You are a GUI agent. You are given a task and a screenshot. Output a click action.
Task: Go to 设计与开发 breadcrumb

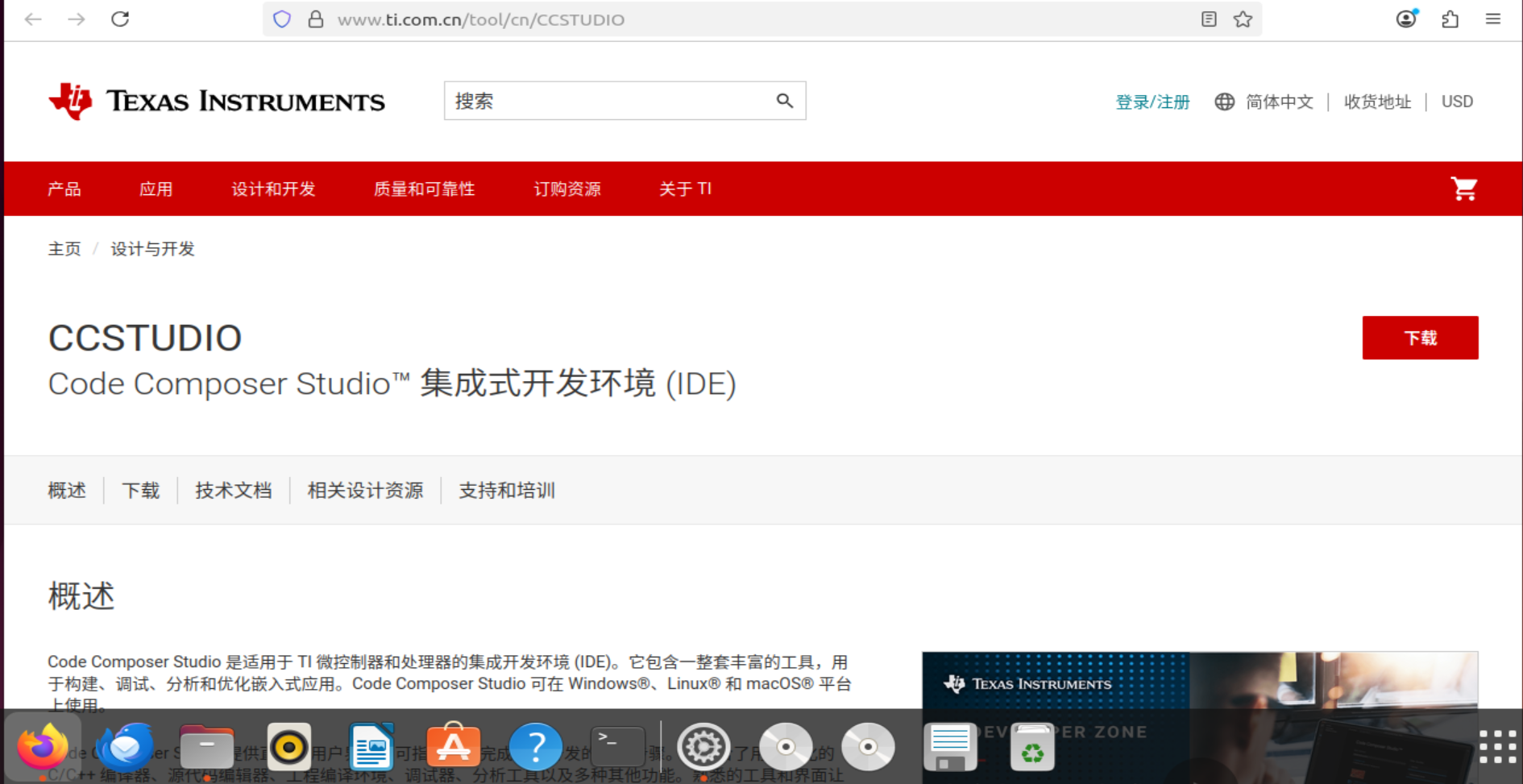click(x=152, y=249)
